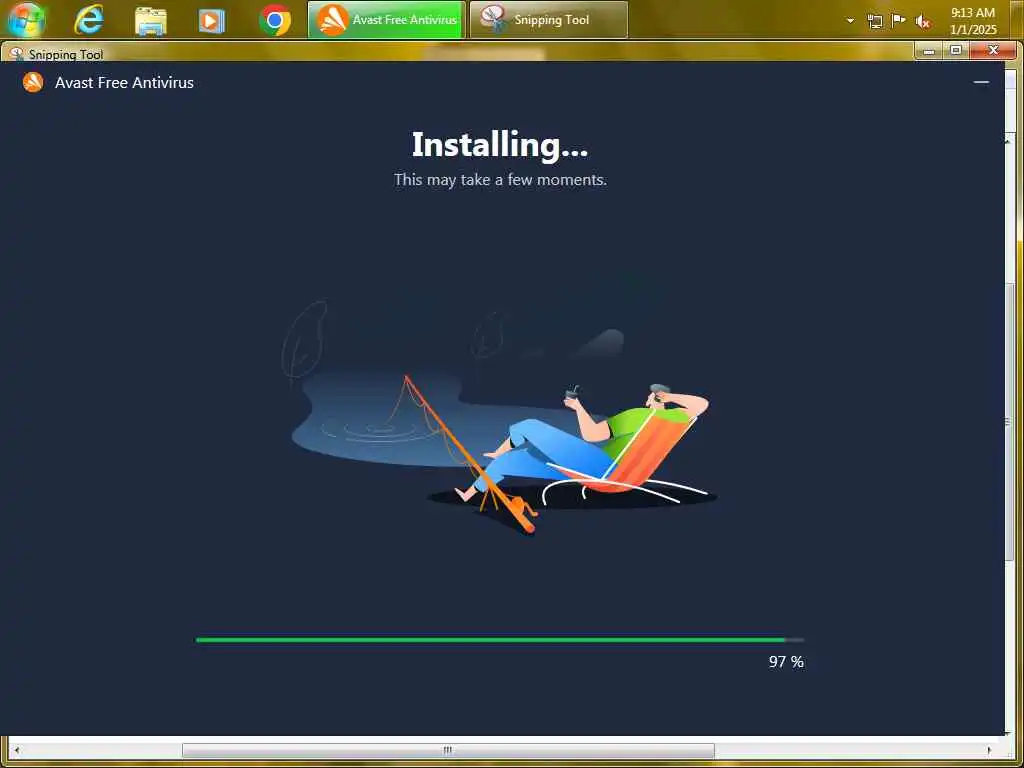
Task: Click the Avast Free Antivirus title text
Action: [124, 82]
